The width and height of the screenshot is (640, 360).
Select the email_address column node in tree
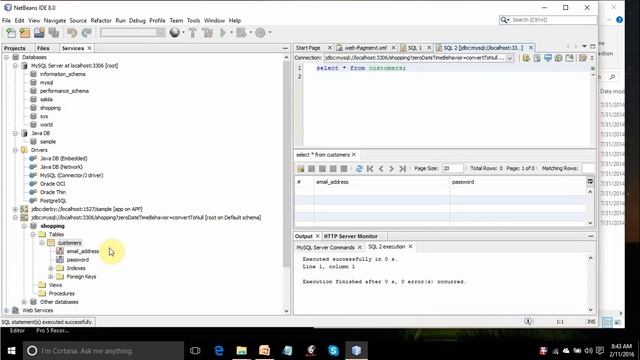click(x=83, y=251)
